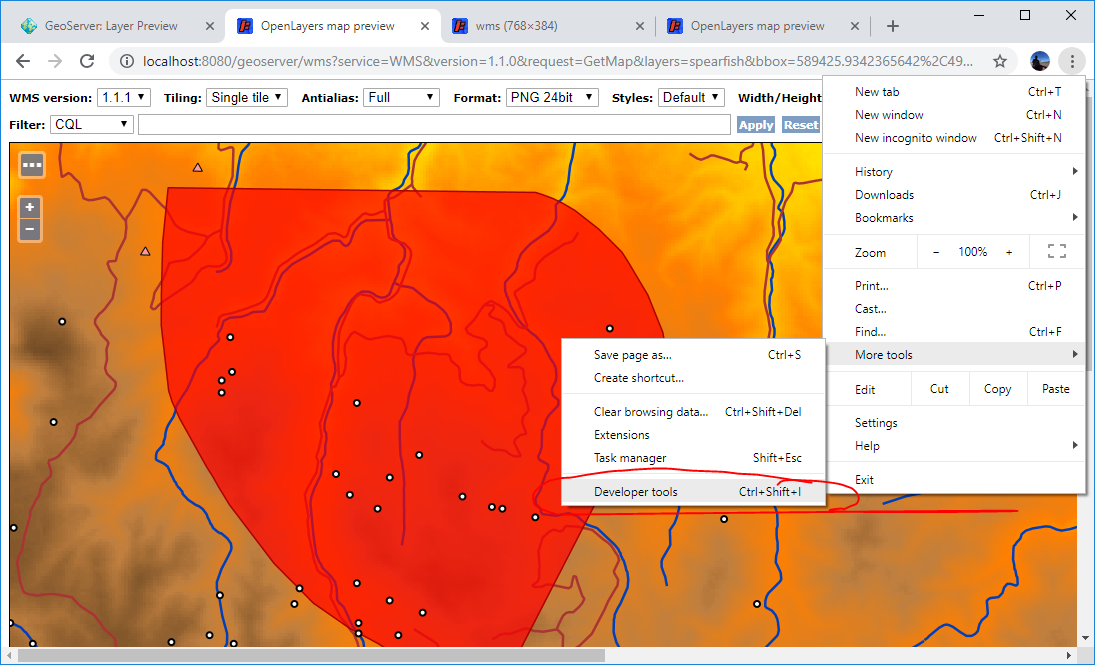Click the Chrome three-dot menu button
The height and width of the screenshot is (665, 1095).
tap(1072, 61)
